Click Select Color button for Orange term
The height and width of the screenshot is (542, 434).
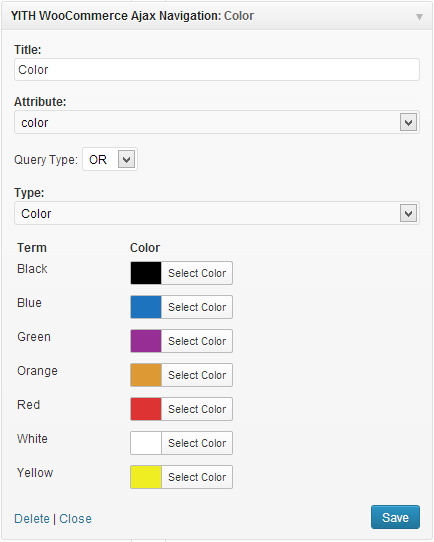197,375
